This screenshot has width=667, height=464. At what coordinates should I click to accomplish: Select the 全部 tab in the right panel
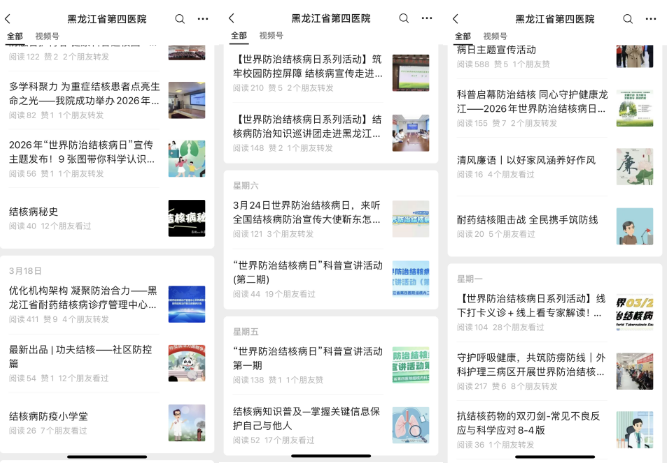(463, 36)
